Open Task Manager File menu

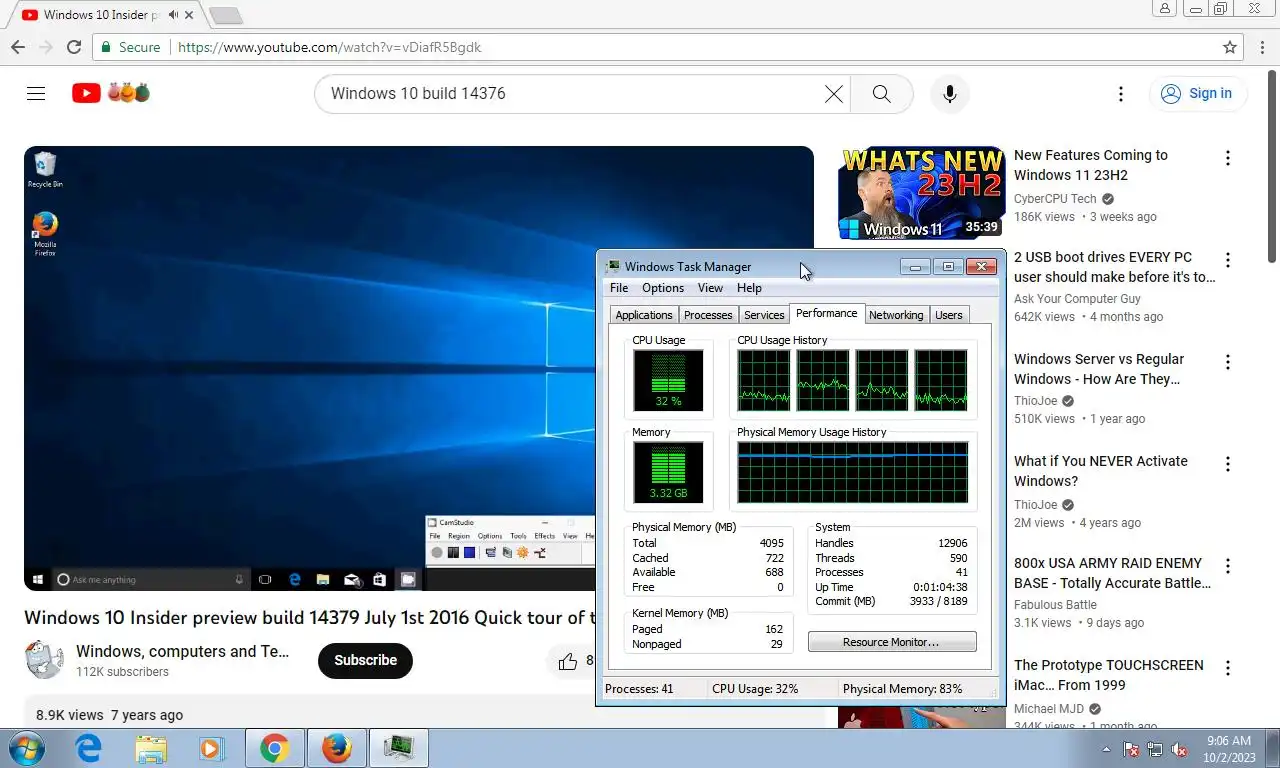(x=619, y=288)
